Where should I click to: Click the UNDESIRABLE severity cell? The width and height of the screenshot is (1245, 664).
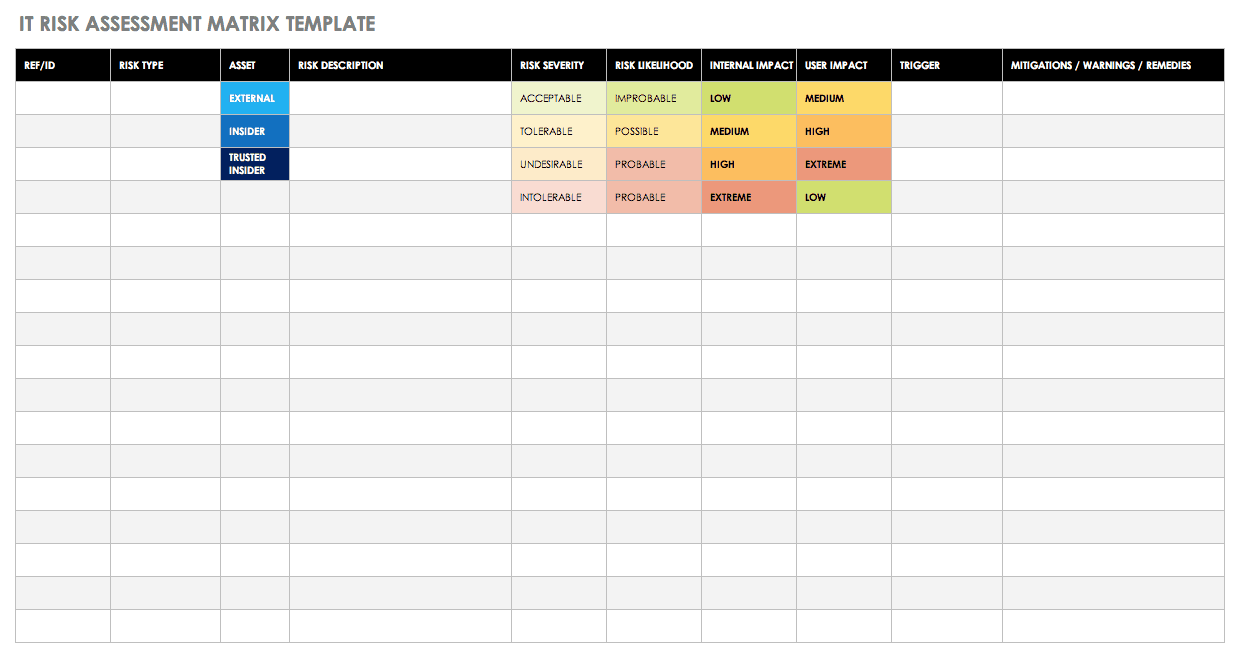(558, 164)
